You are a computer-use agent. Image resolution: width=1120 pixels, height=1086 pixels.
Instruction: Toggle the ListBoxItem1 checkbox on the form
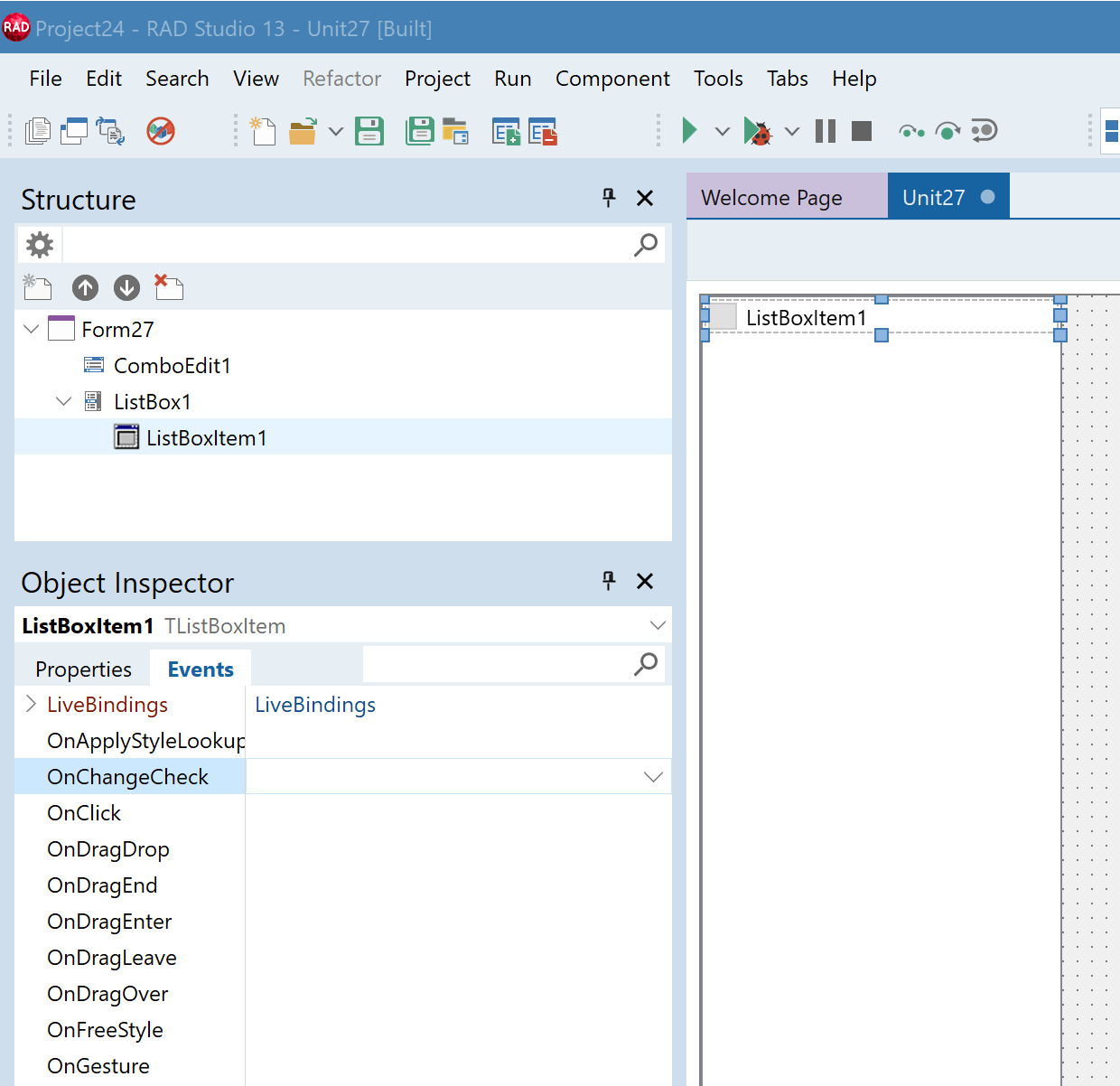[x=723, y=317]
